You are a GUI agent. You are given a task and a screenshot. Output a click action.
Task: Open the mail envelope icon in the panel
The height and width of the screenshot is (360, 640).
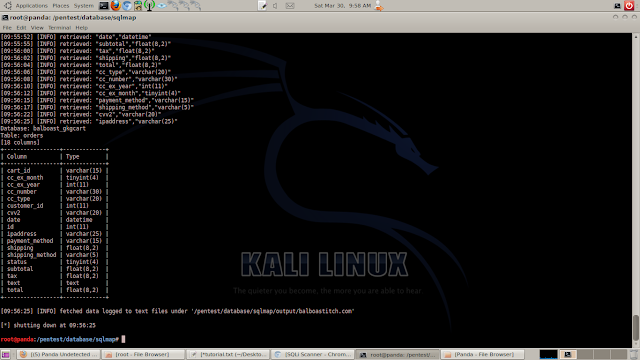click(290, 6)
